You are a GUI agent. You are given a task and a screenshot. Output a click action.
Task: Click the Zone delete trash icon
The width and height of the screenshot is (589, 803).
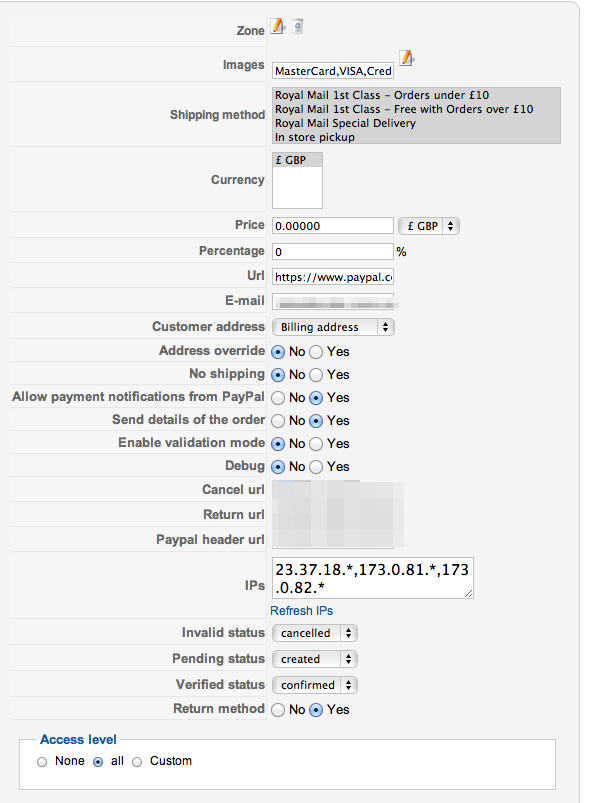pos(298,26)
